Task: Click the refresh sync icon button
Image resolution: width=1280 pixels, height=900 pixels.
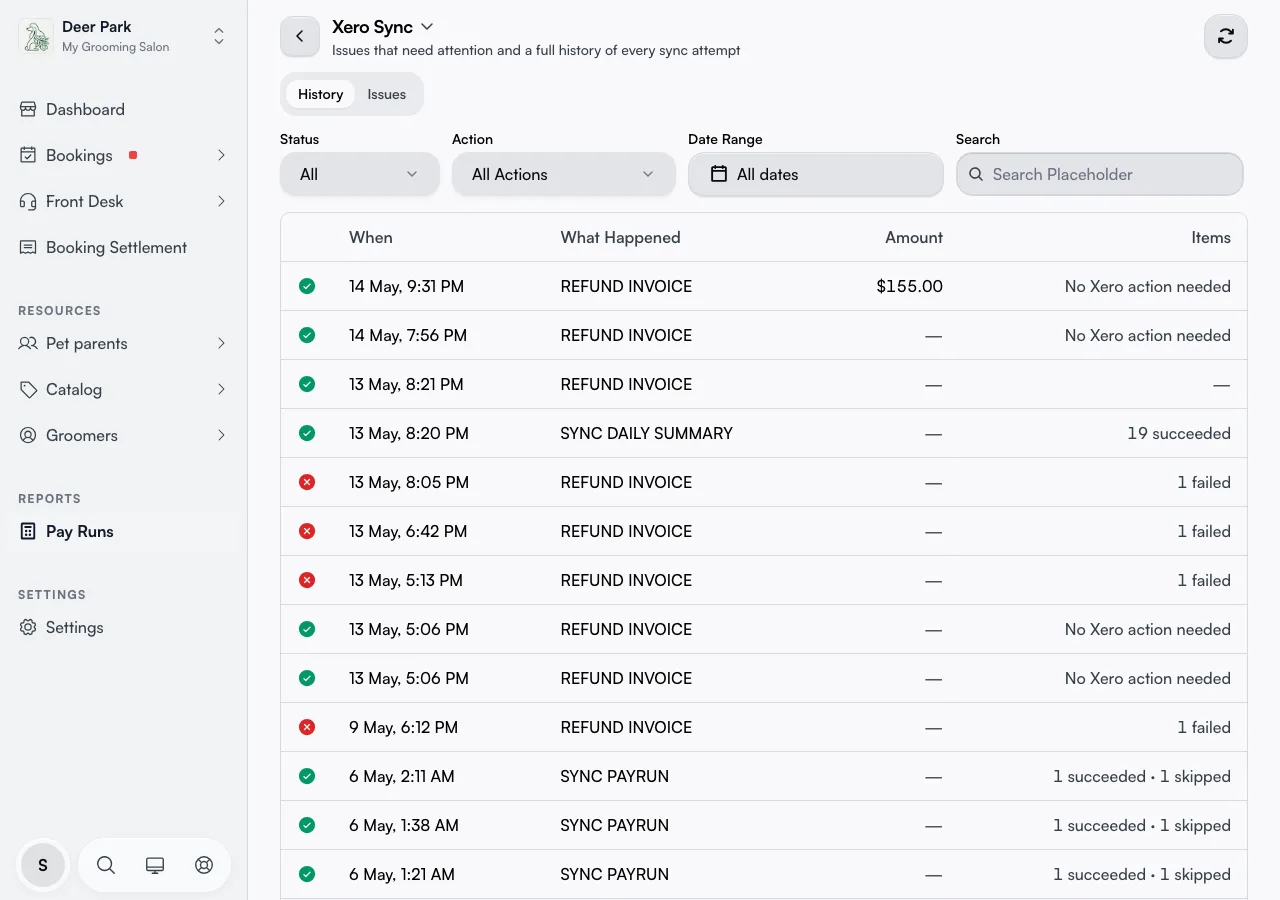Action: [1226, 37]
